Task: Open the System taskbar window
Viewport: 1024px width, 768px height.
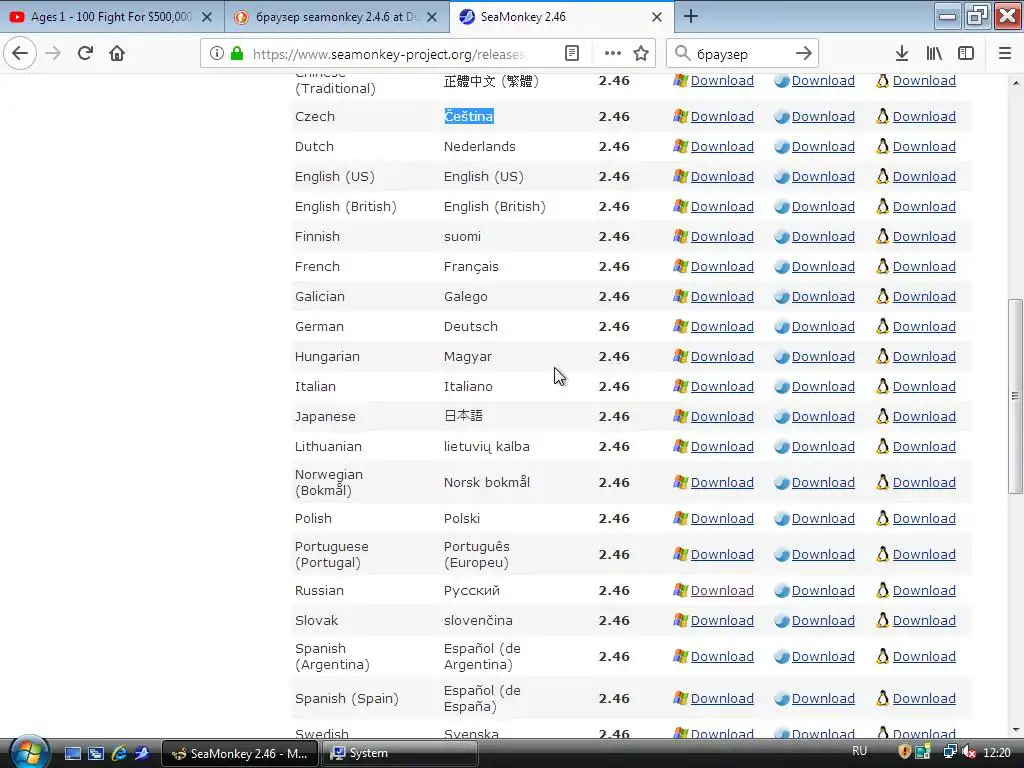Action: coord(400,754)
